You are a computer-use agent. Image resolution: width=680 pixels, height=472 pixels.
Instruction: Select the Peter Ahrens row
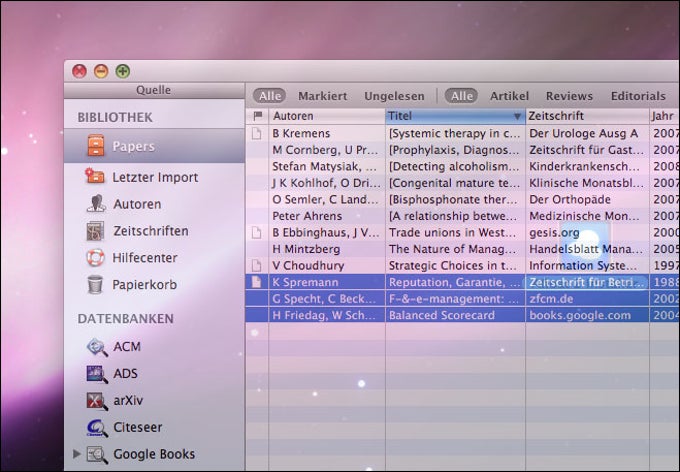[462, 216]
